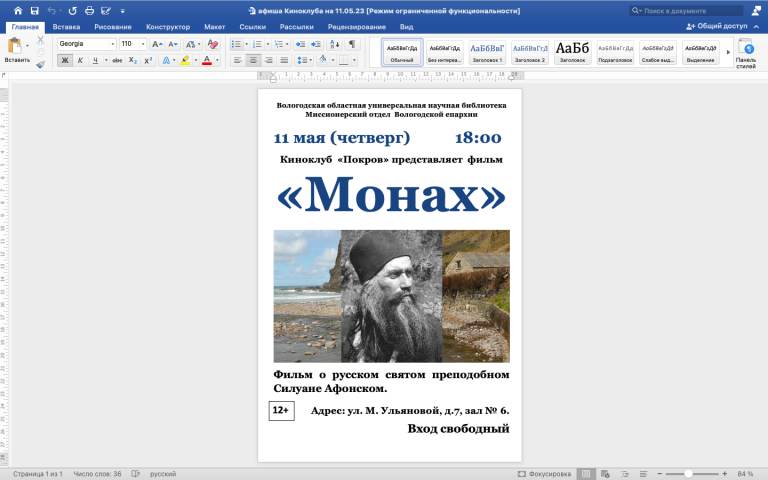Cut selection with the scissors icon

(x=41, y=40)
